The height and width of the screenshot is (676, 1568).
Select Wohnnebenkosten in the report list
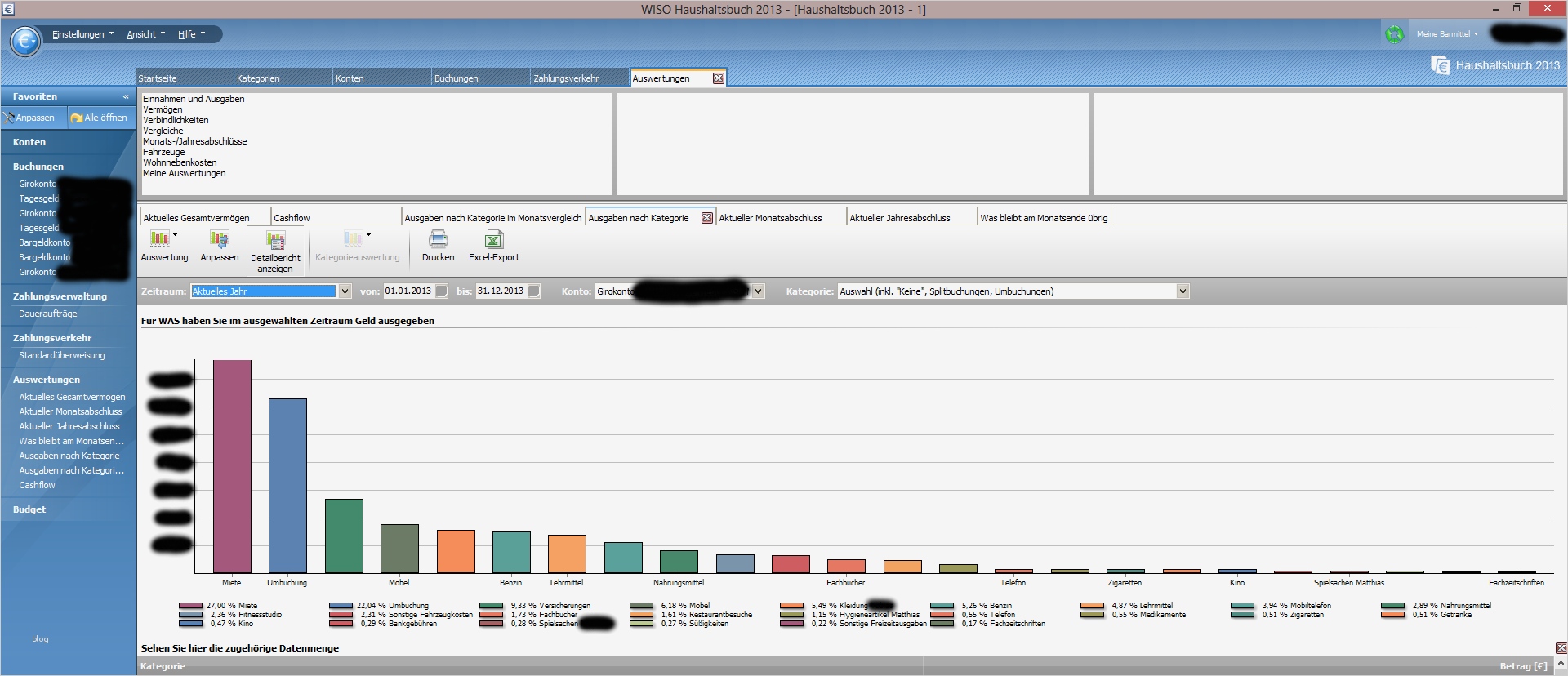pyautogui.click(x=180, y=162)
